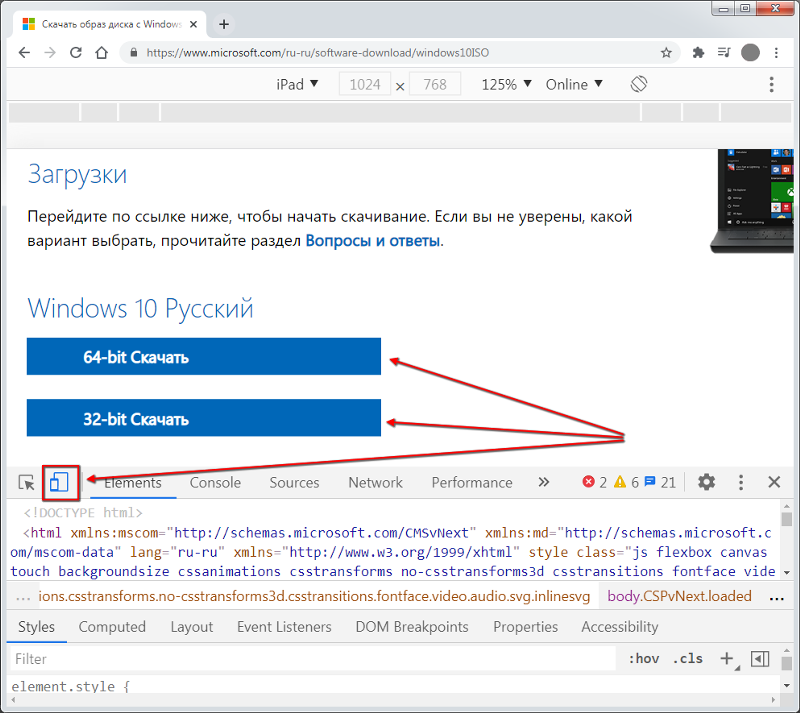Screen dimensions: 800x713
Task: Toggle :hov element state panel
Action: pos(644,659)
